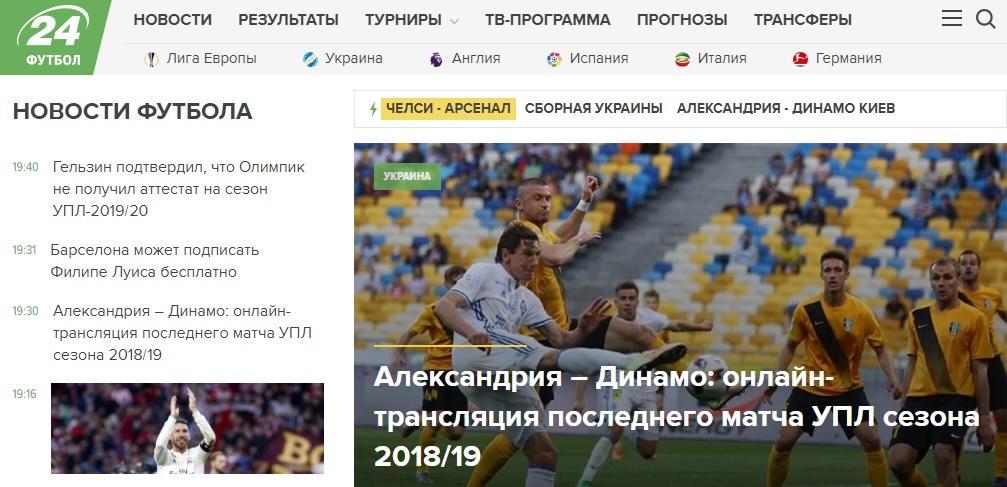Open the hamburger menu icon

click(952, 19)
